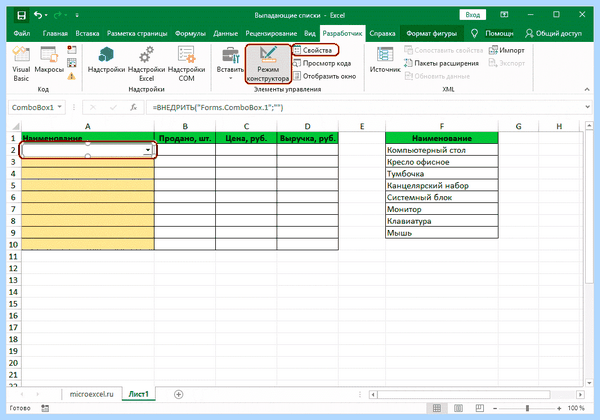Expand the Name Box dropdown
This screenshot has height=420, width=600.
point(60,107)
